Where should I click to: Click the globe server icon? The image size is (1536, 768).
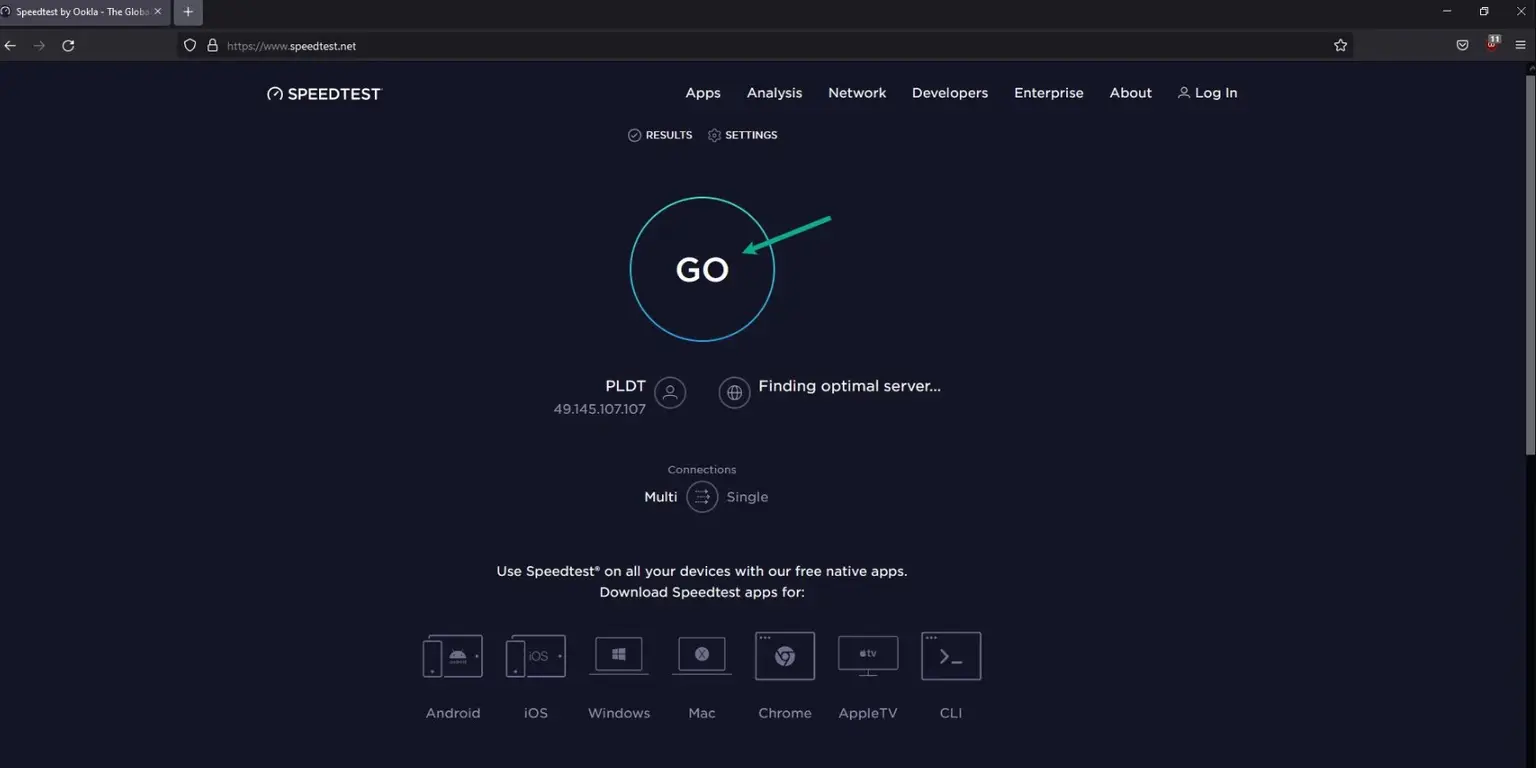(734, 393)
